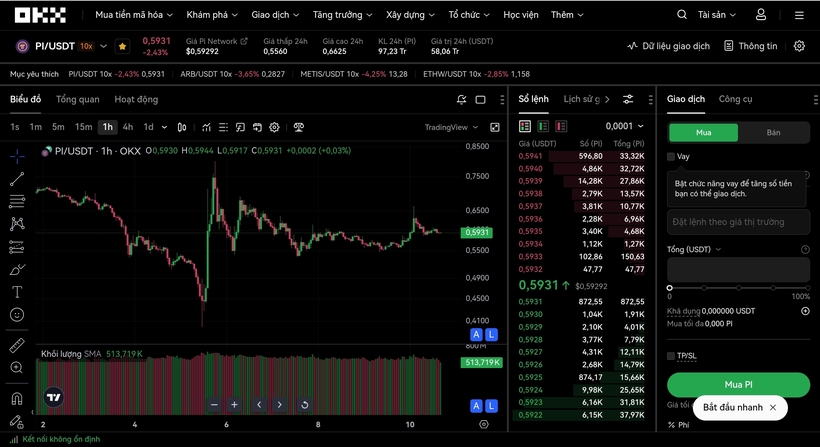
Task: Open the user profile icon
Action: pos(761,15)
